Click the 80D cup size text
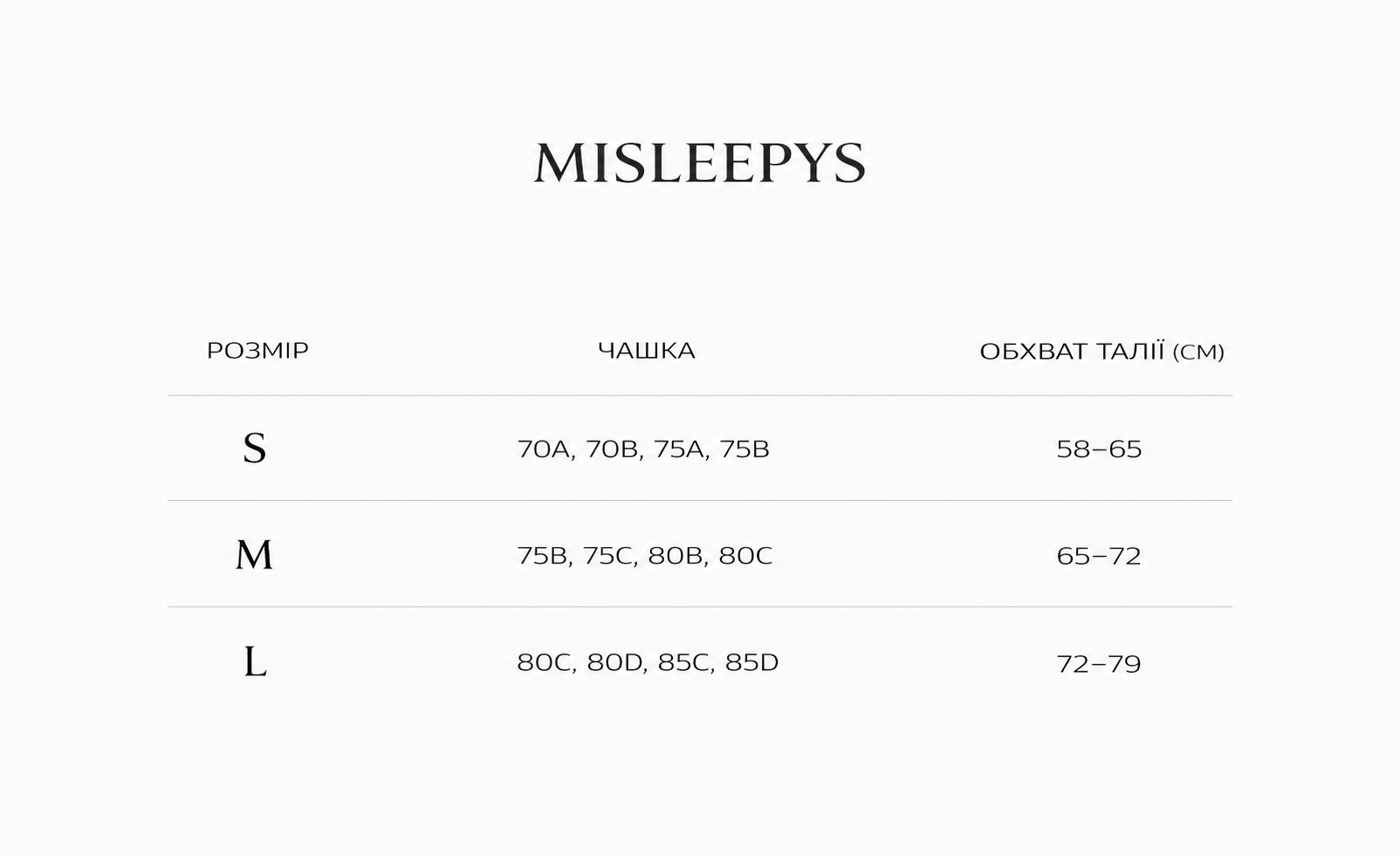Image resolution: width=1400 pixels, height=856 pixels. point(615,663)
